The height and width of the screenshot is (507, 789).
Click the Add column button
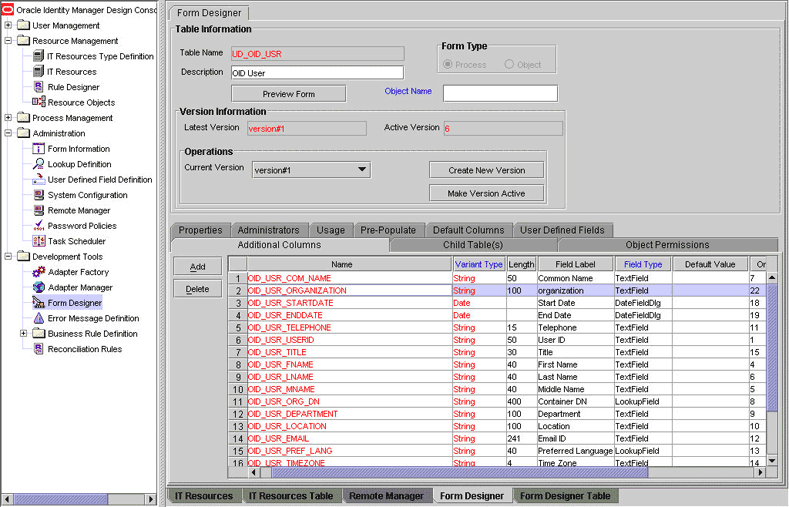[x=197, y=267]
